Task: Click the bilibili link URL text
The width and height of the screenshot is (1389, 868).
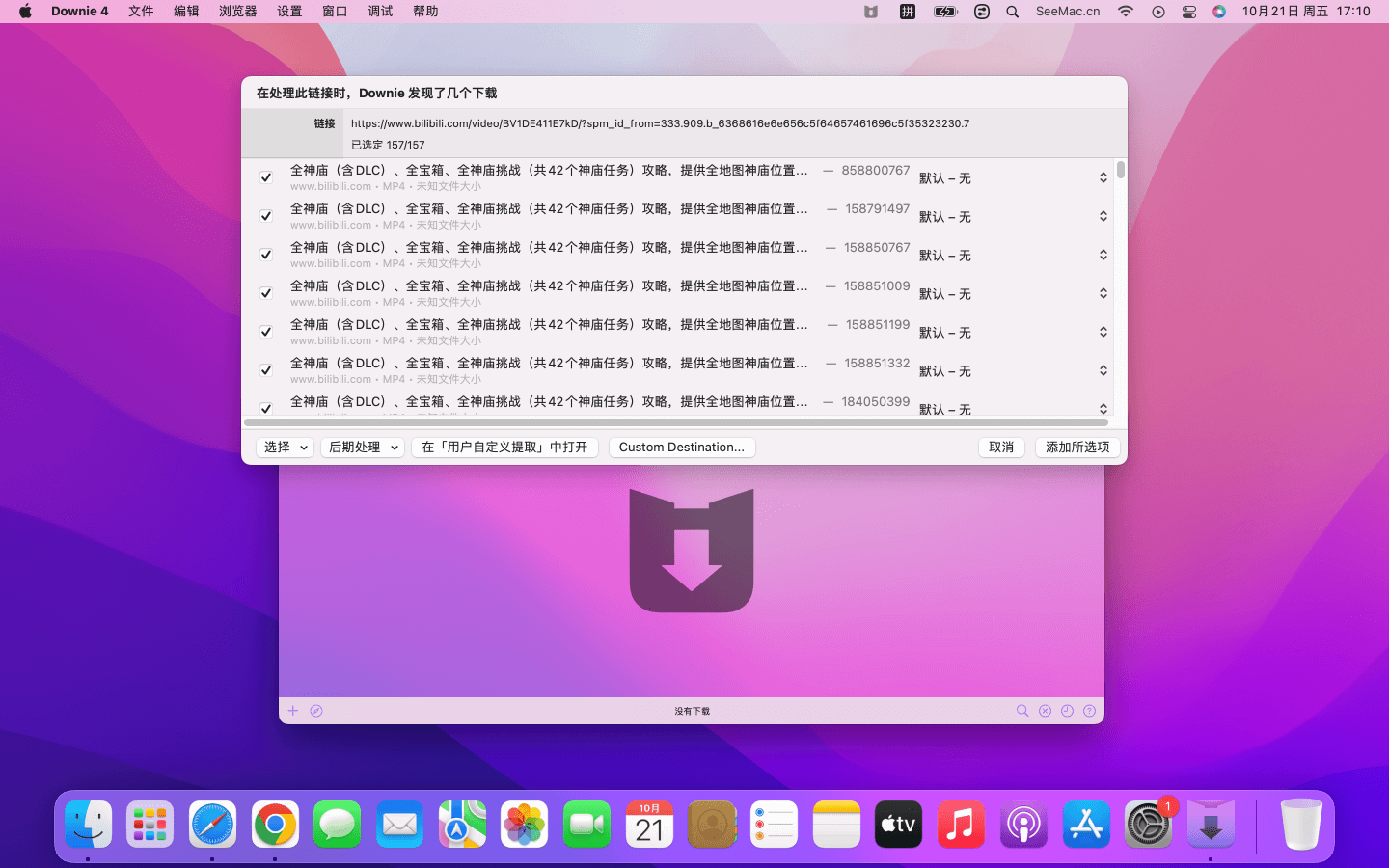Action: [660, 123]
